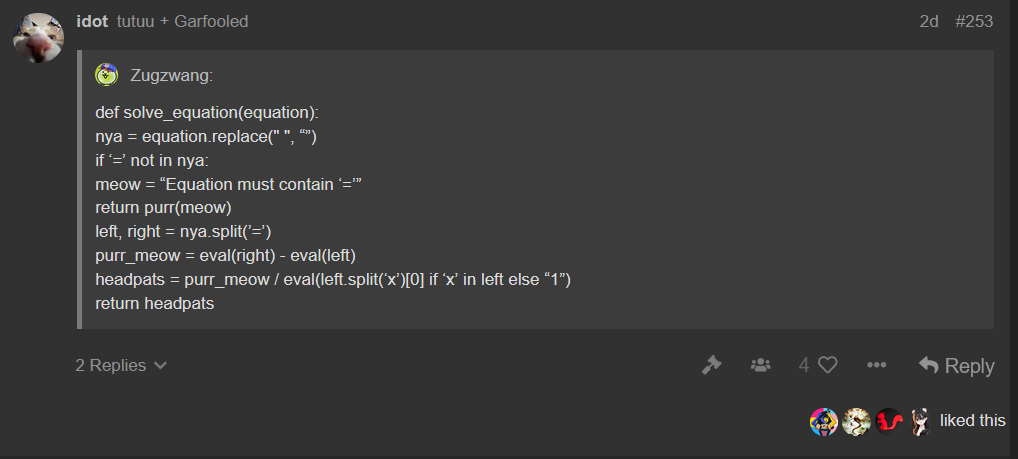Screen dimensions: 1018x459
Task: Click the user title tutuu + Garfooled
Action: [182, 21]
